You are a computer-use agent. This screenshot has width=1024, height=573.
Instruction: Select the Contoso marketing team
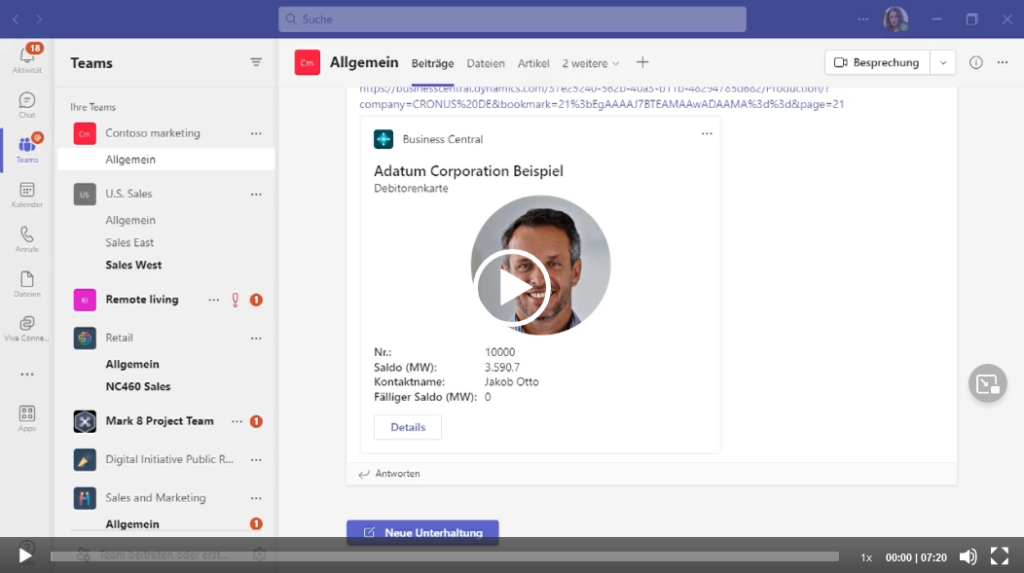tap(153, 133)
